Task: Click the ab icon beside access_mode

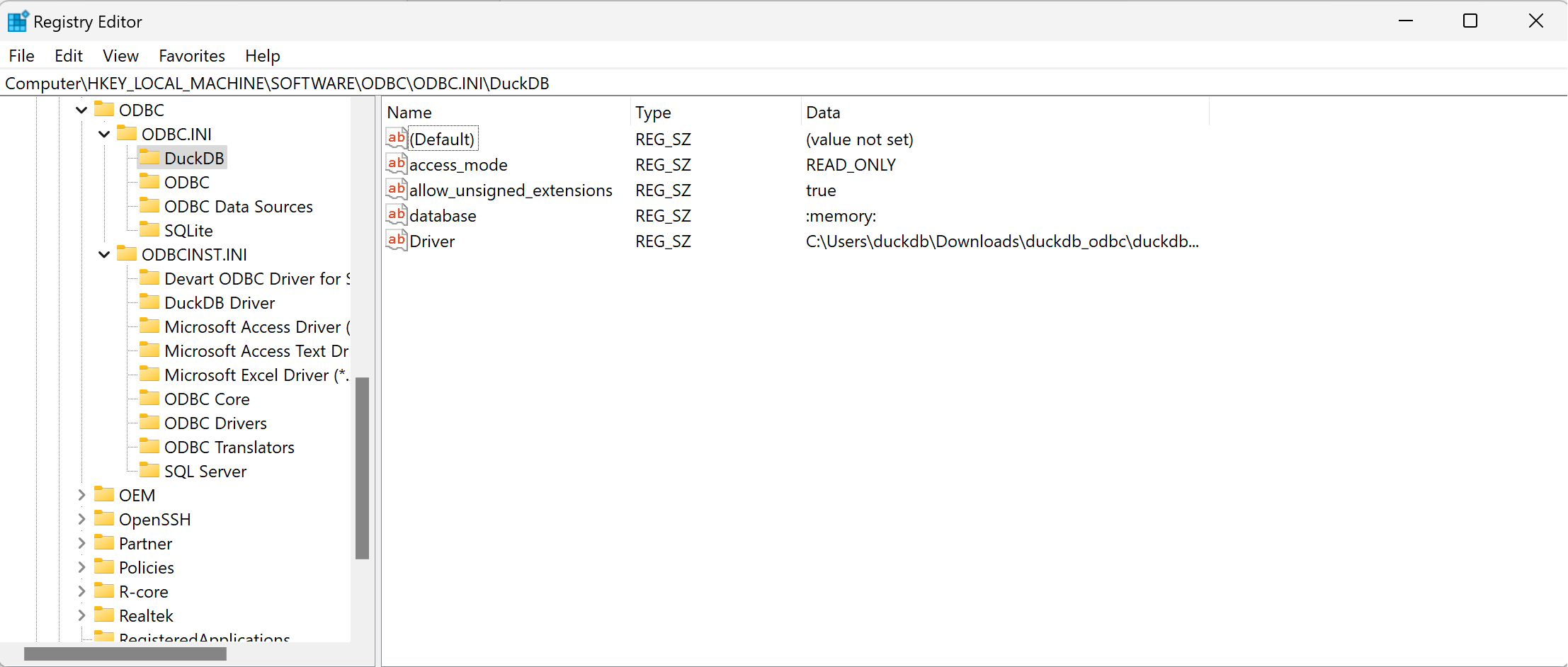Action: [x=396, y=163]
